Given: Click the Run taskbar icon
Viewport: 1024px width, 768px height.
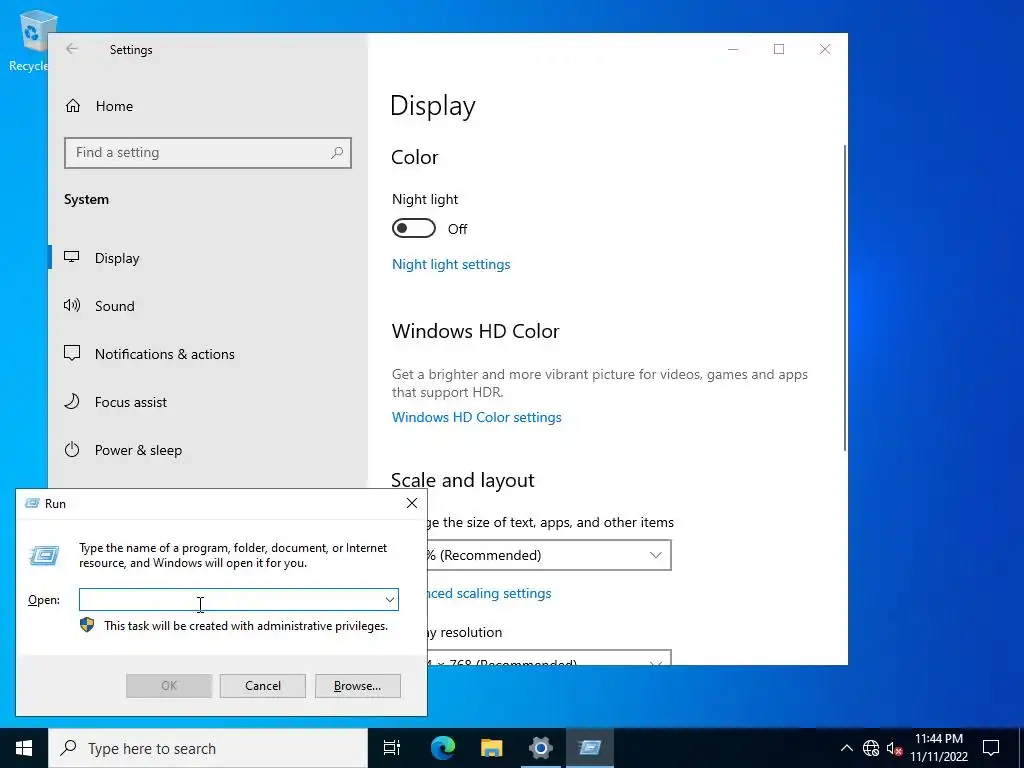Looking at the screenshot, I should click(589, 748).
